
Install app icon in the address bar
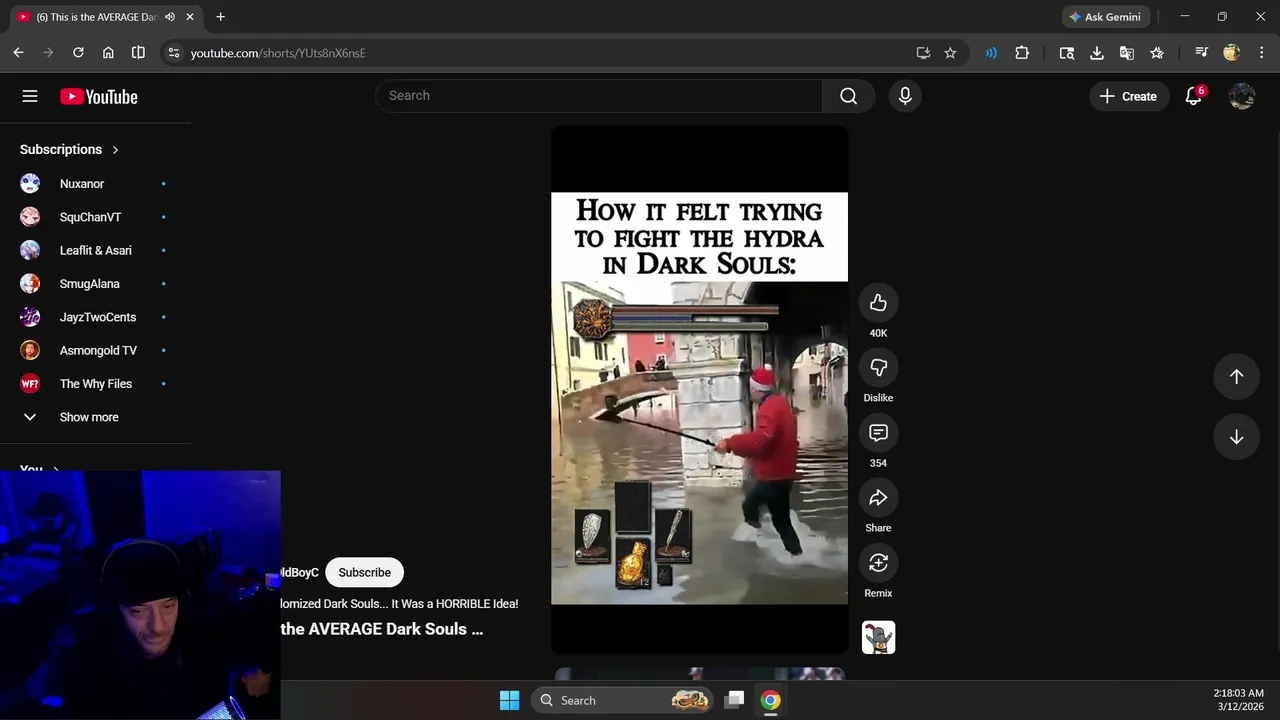pos(923,53)
